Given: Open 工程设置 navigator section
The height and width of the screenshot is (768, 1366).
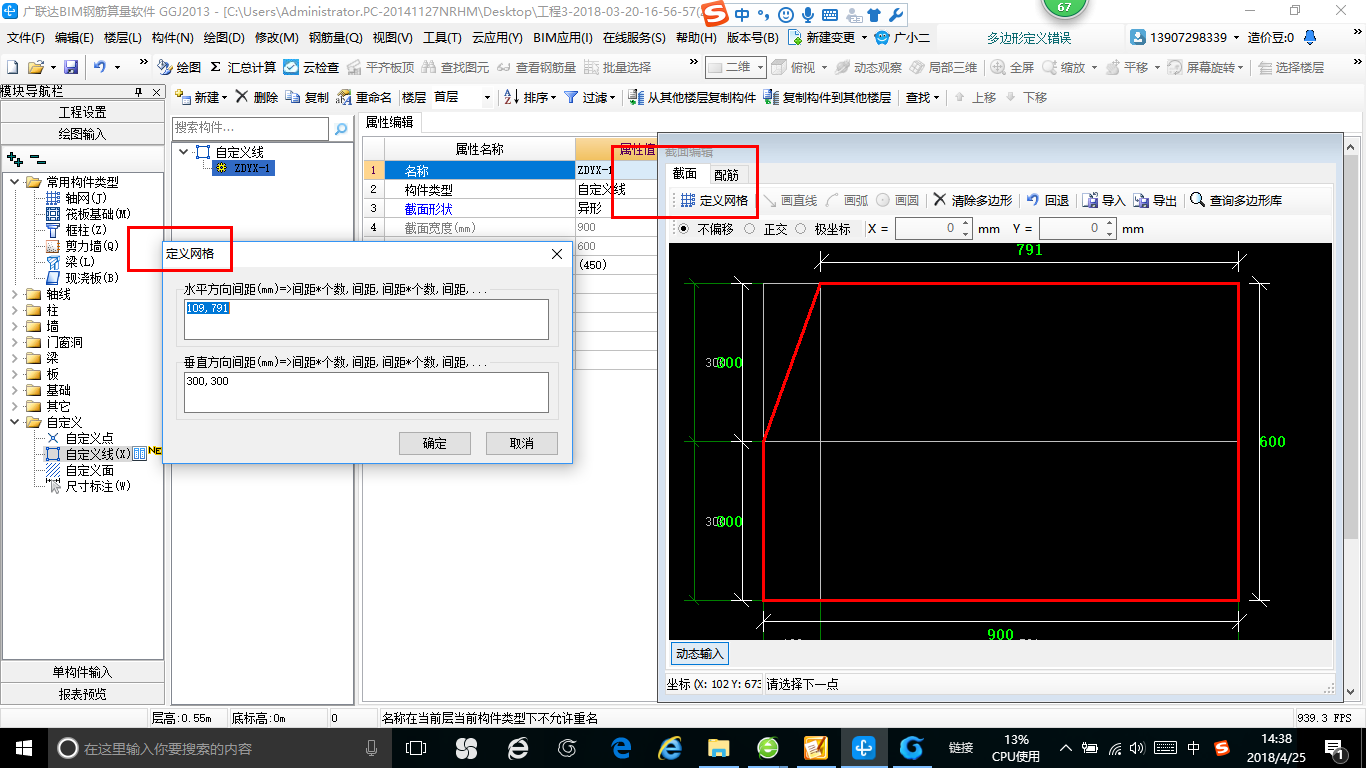Looking at the screenshot, I should (83, 112).
